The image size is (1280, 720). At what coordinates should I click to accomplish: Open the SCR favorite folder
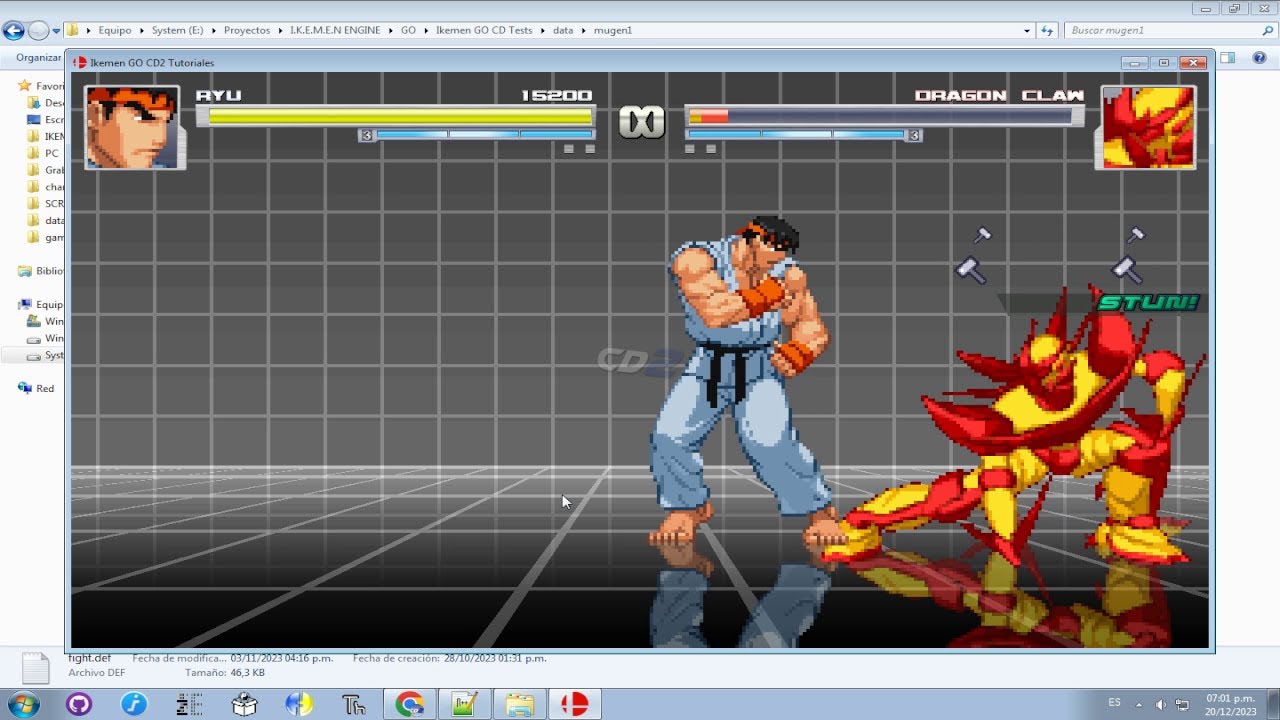[x=45, y=204]
